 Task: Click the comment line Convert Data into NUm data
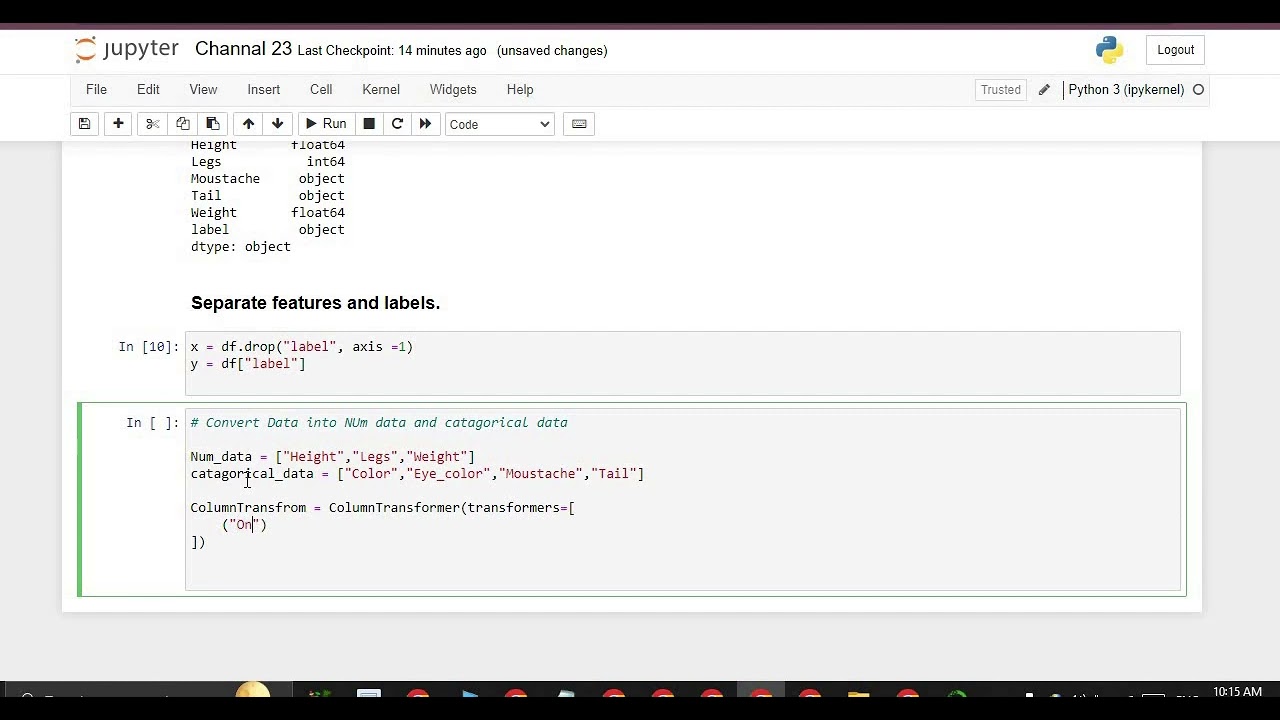pyautogui.click(x=379, y=423)
